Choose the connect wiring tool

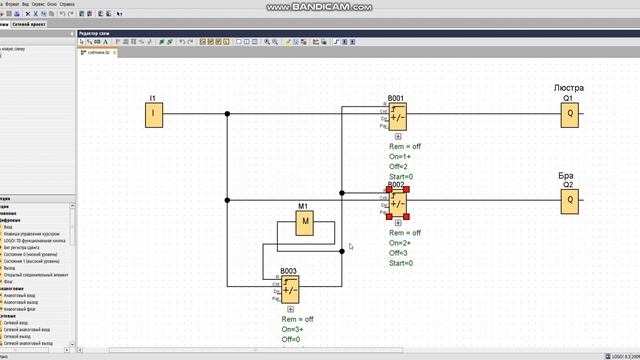pyautogui.click(x=89, y=42)
